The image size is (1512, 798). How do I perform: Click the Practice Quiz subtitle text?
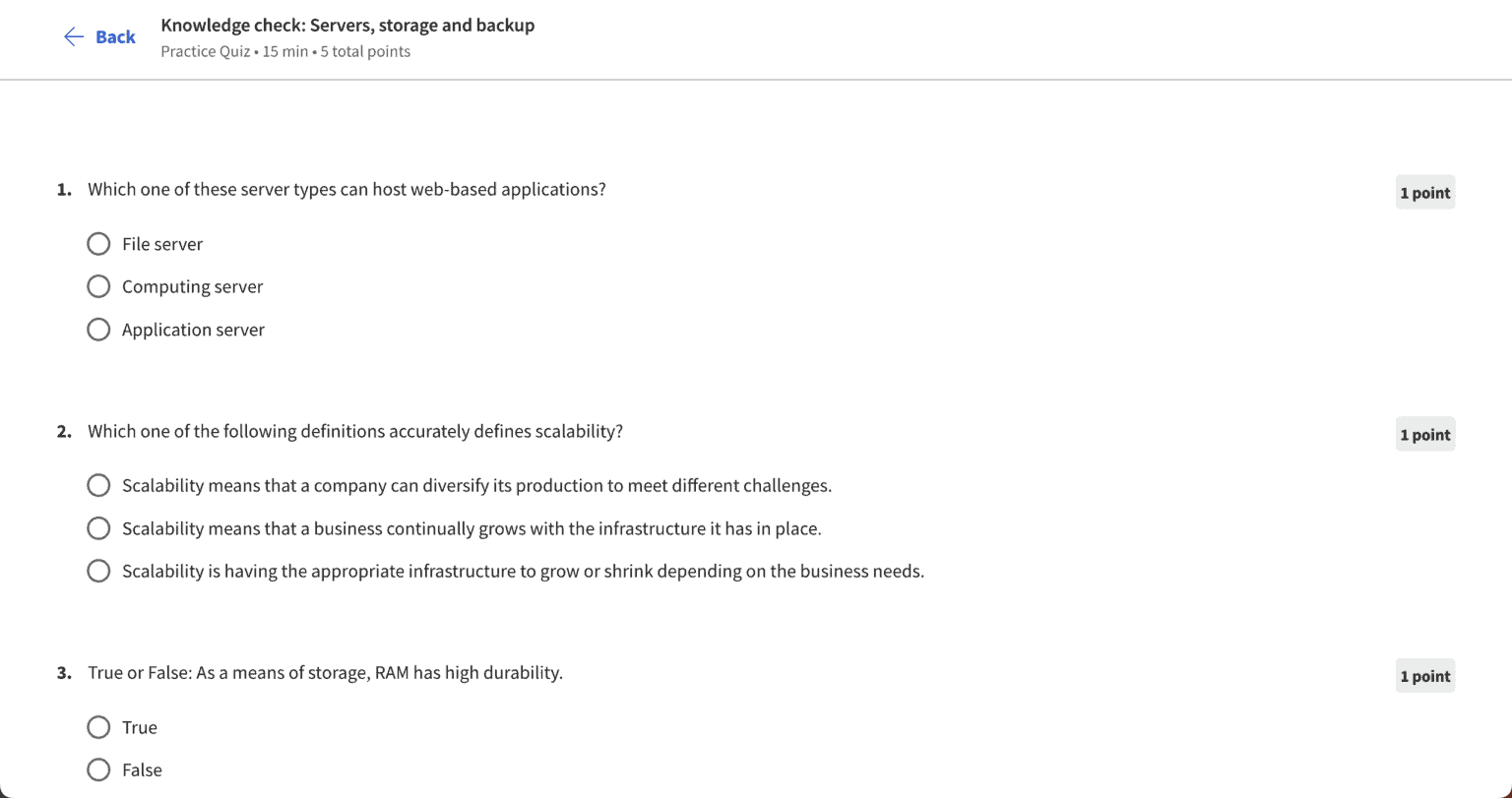[285, 51]
